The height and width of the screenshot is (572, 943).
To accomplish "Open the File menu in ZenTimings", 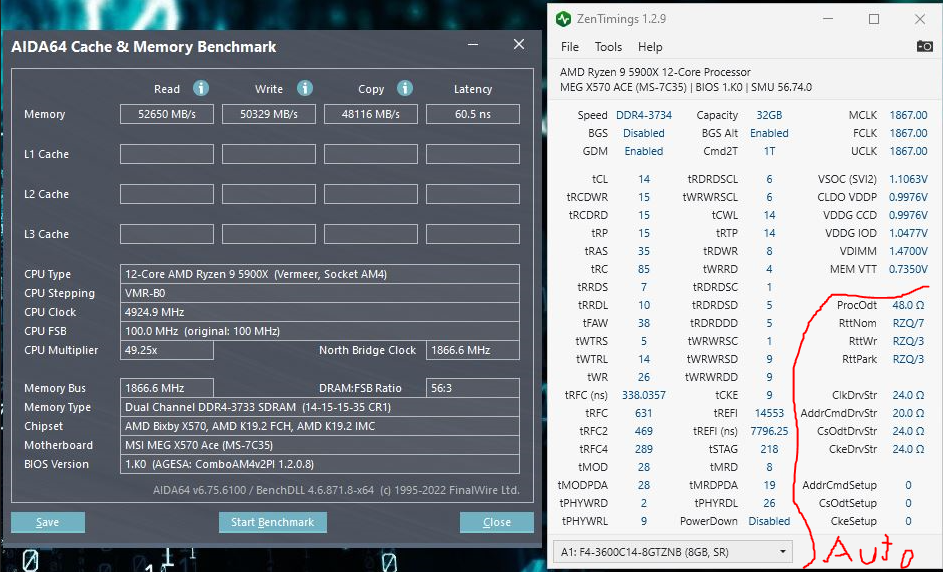I will tap(570, 47).
